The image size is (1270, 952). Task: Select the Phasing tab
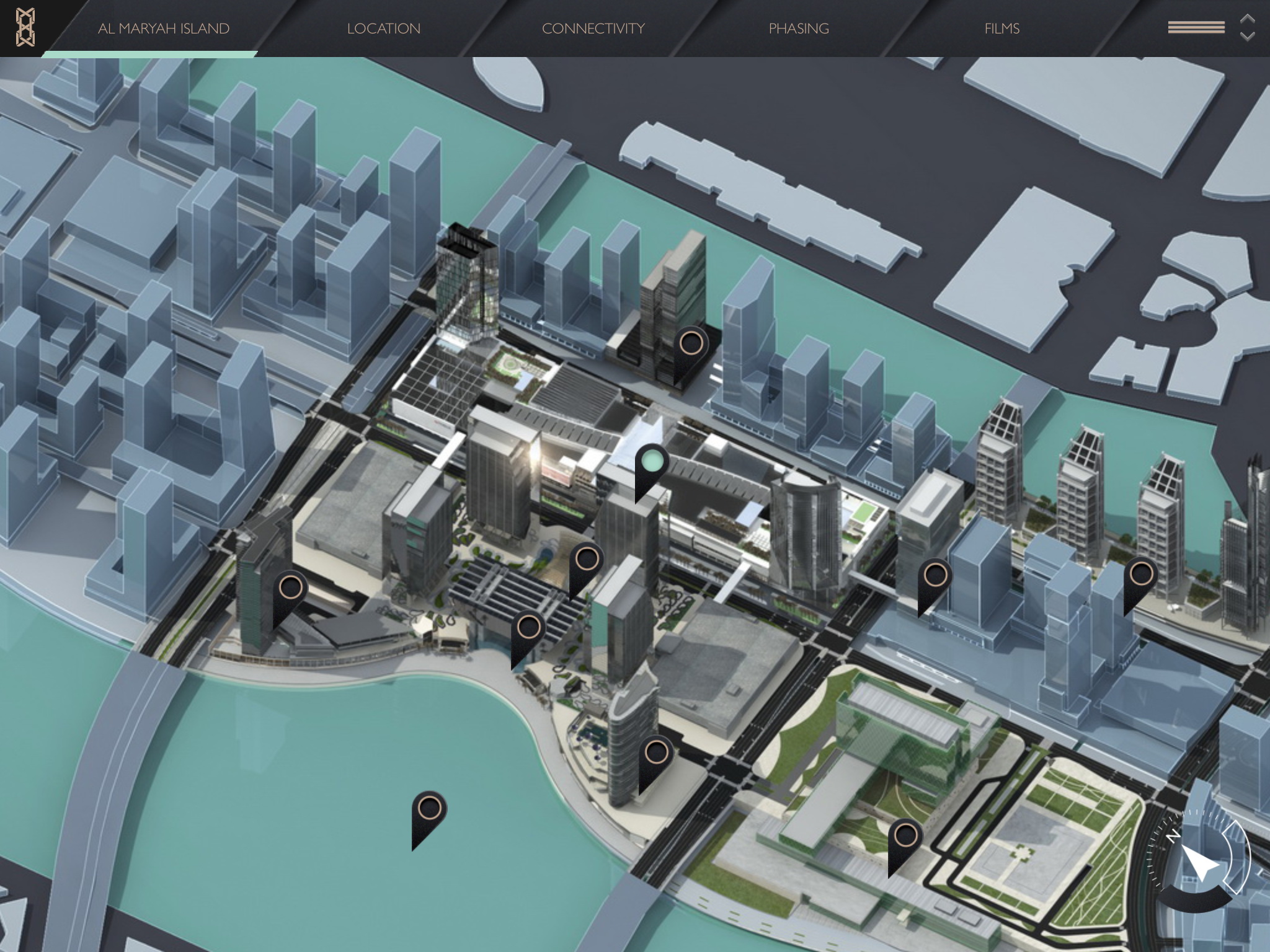(799, 29)
